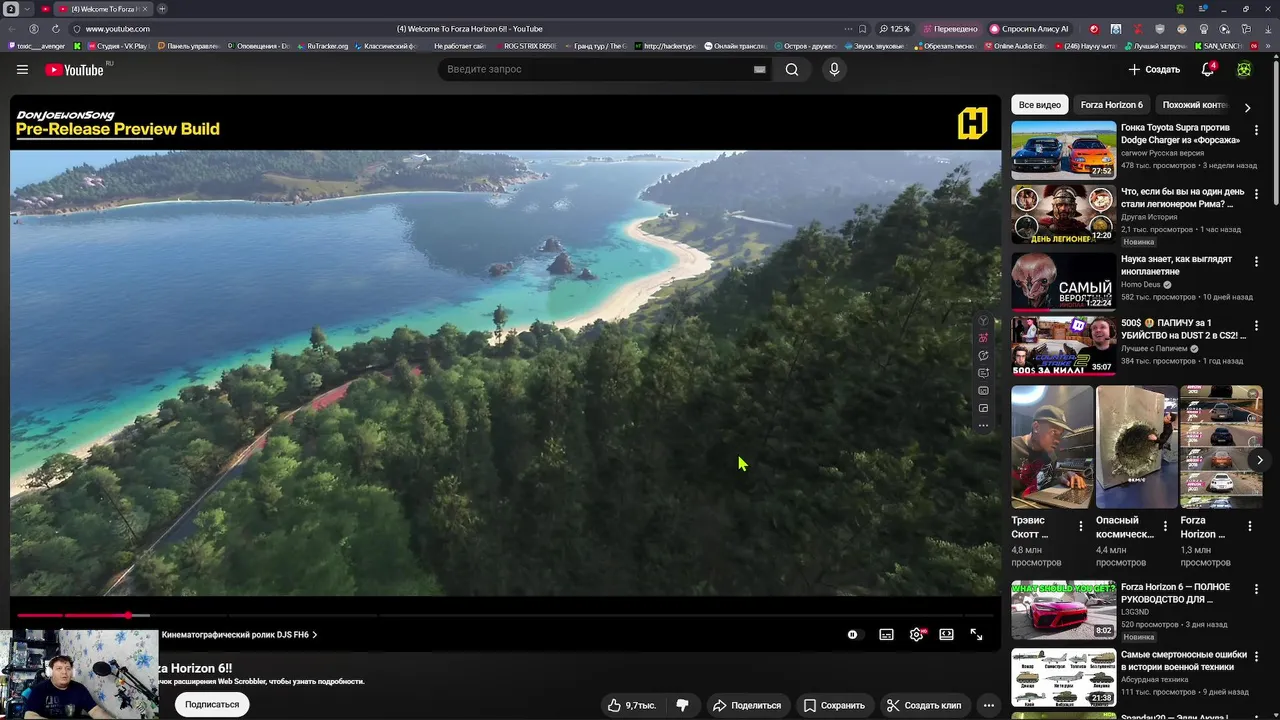This screenshot has height=720, width=1280.
Task: Click the H channel watermark in video
Action: [972, 123]
